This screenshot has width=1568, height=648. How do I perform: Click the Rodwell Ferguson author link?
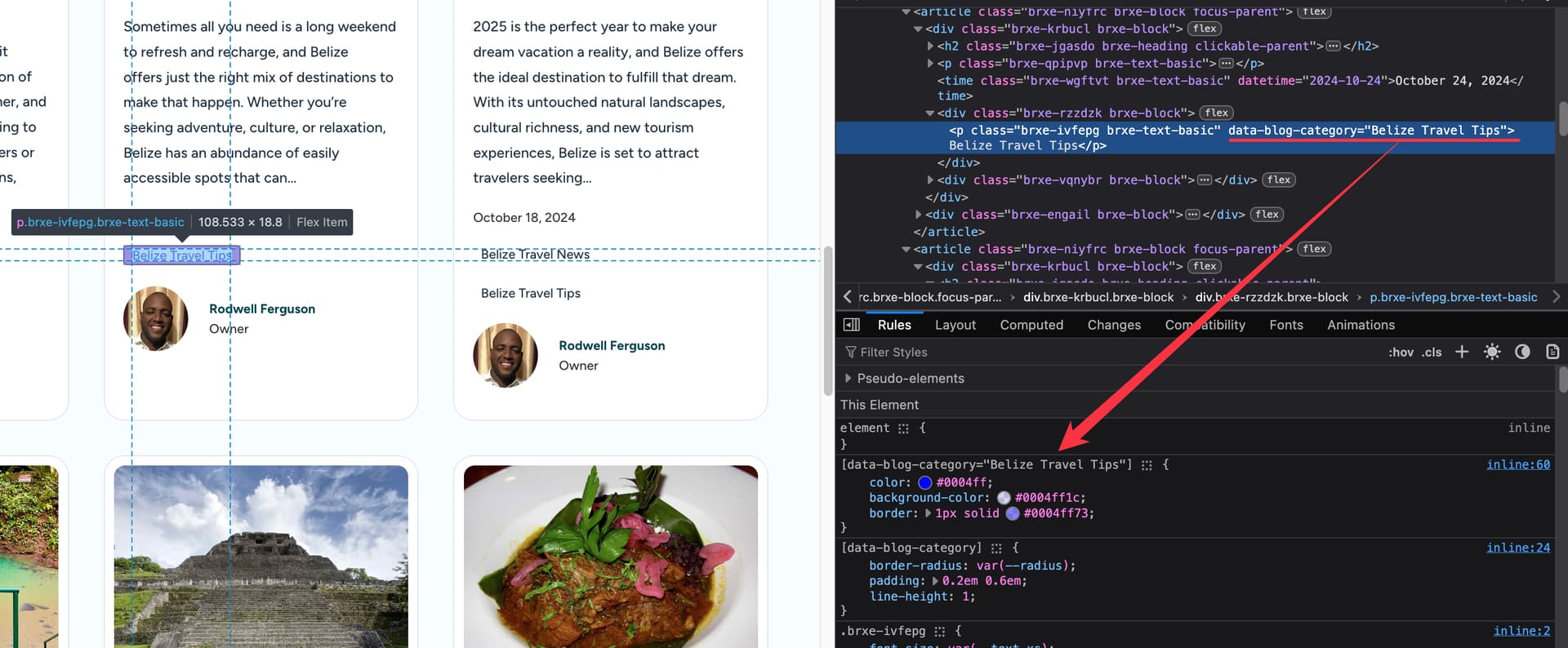click(262, 308)
